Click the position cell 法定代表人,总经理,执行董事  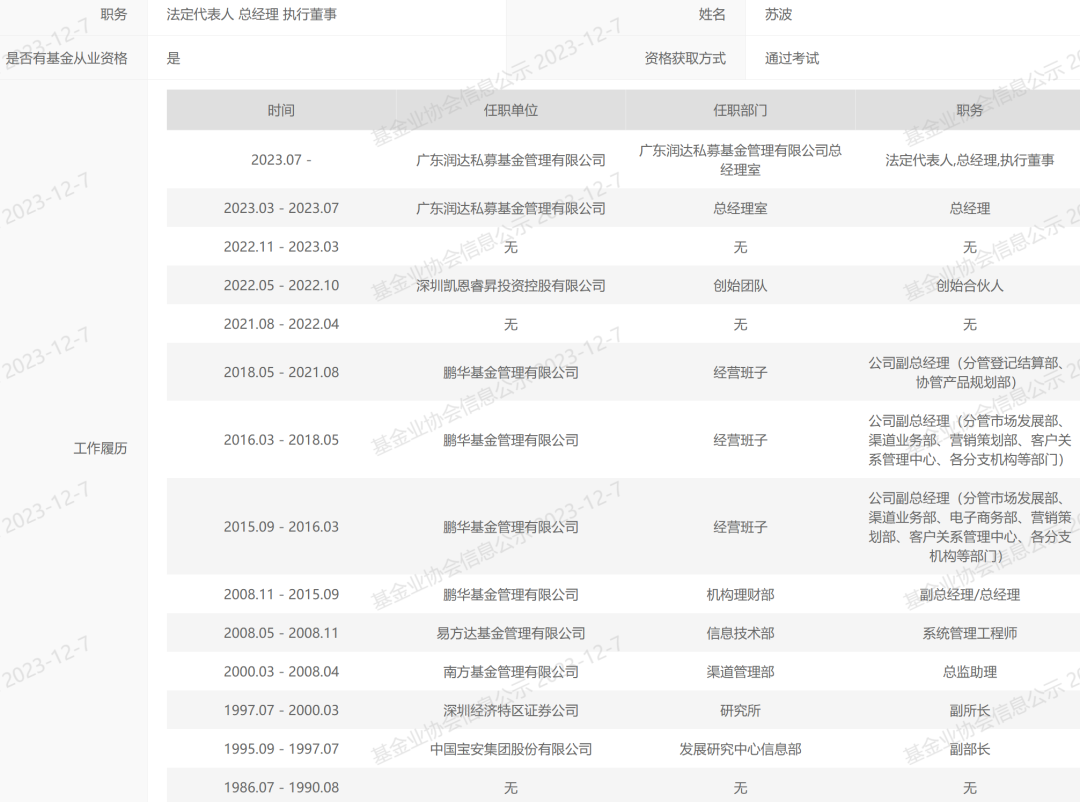click(970, 160)
